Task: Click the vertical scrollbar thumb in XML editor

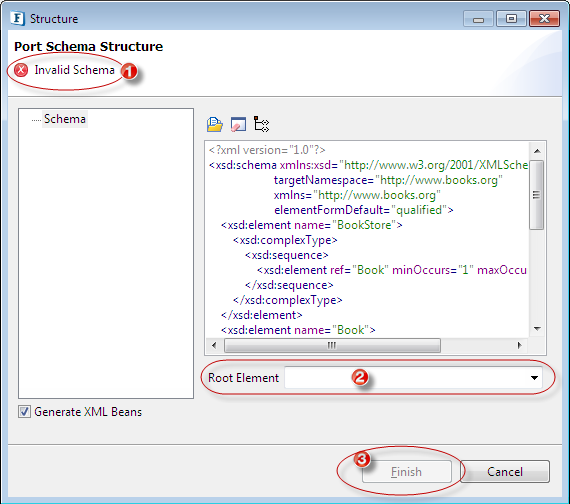Action: pyautogui.click(x=537, y=195)
